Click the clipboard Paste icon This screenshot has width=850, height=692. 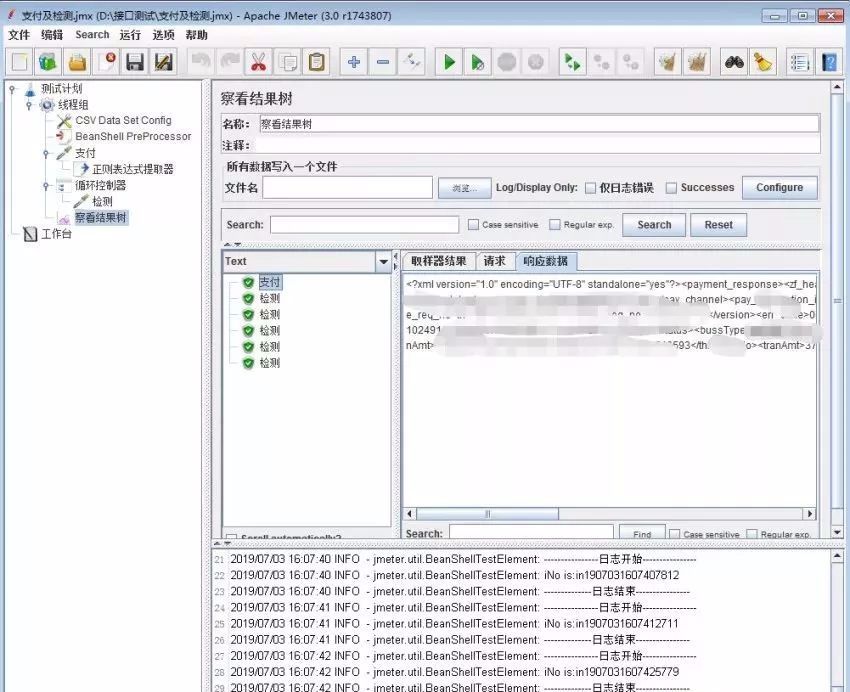click(317, 62)
